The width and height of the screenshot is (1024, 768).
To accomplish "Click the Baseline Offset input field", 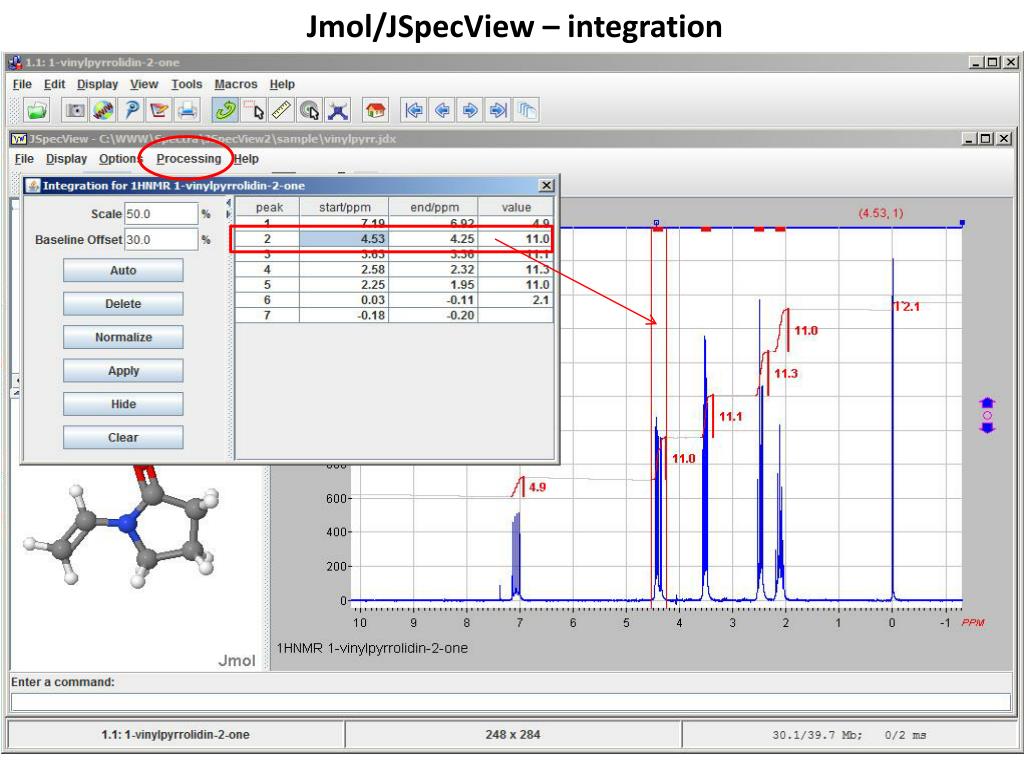I will [x=161, y=240].
